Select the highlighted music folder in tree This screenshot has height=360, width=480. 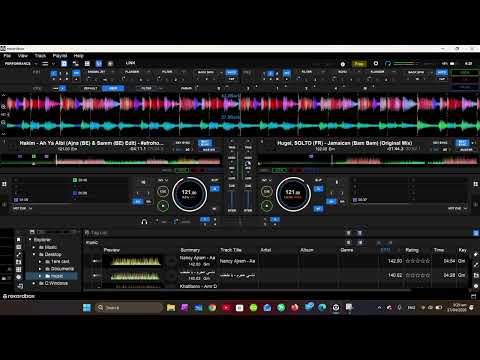[x=51, y=276]
